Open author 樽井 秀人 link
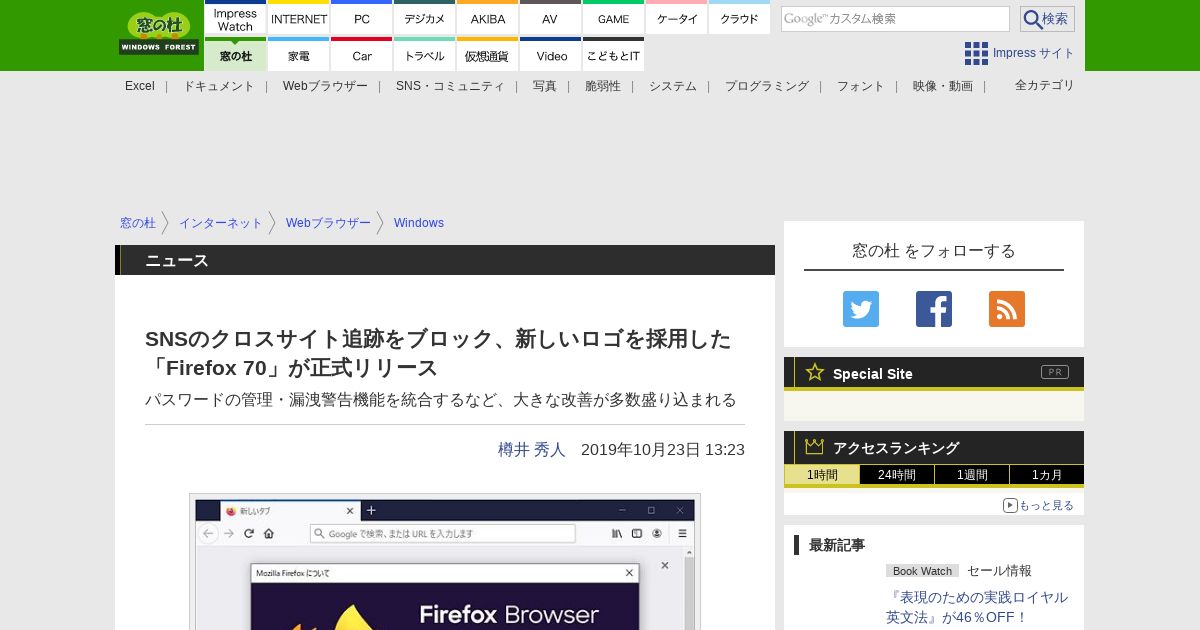 point(532,450)
